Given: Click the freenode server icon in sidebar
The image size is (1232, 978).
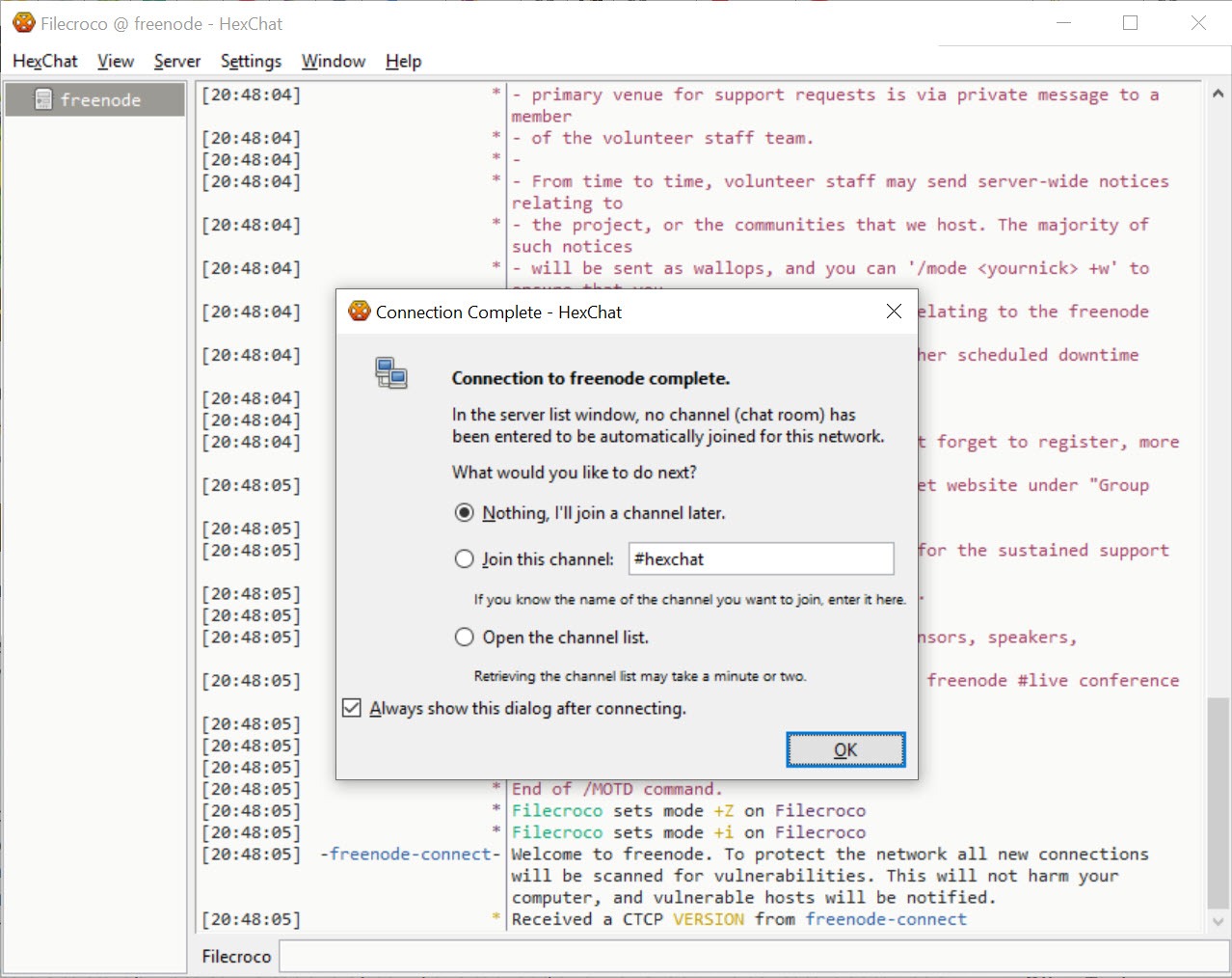Looking at the screenshot, I should point(43,99).
